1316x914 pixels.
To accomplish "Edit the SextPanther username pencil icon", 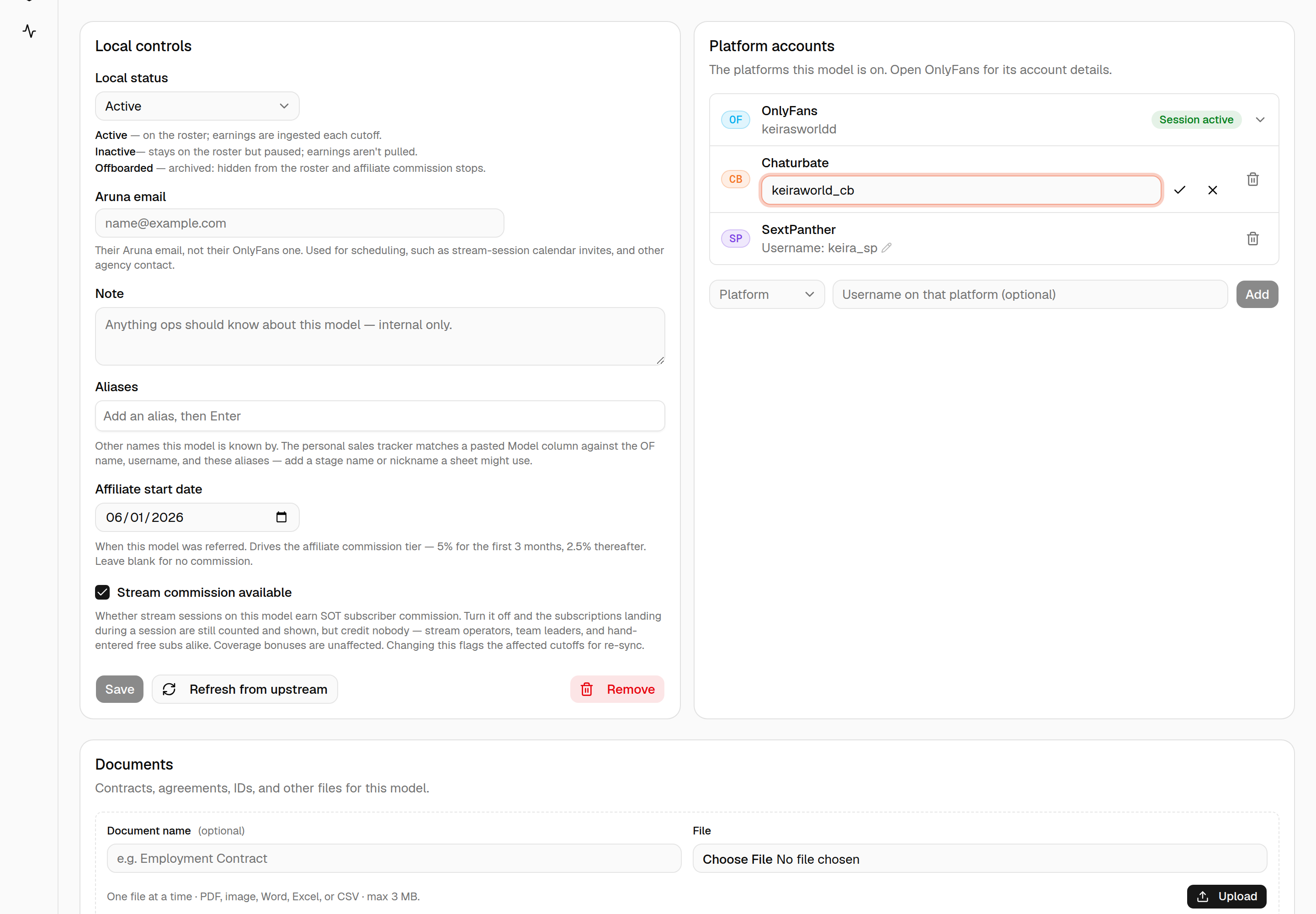I will point(886,248).
